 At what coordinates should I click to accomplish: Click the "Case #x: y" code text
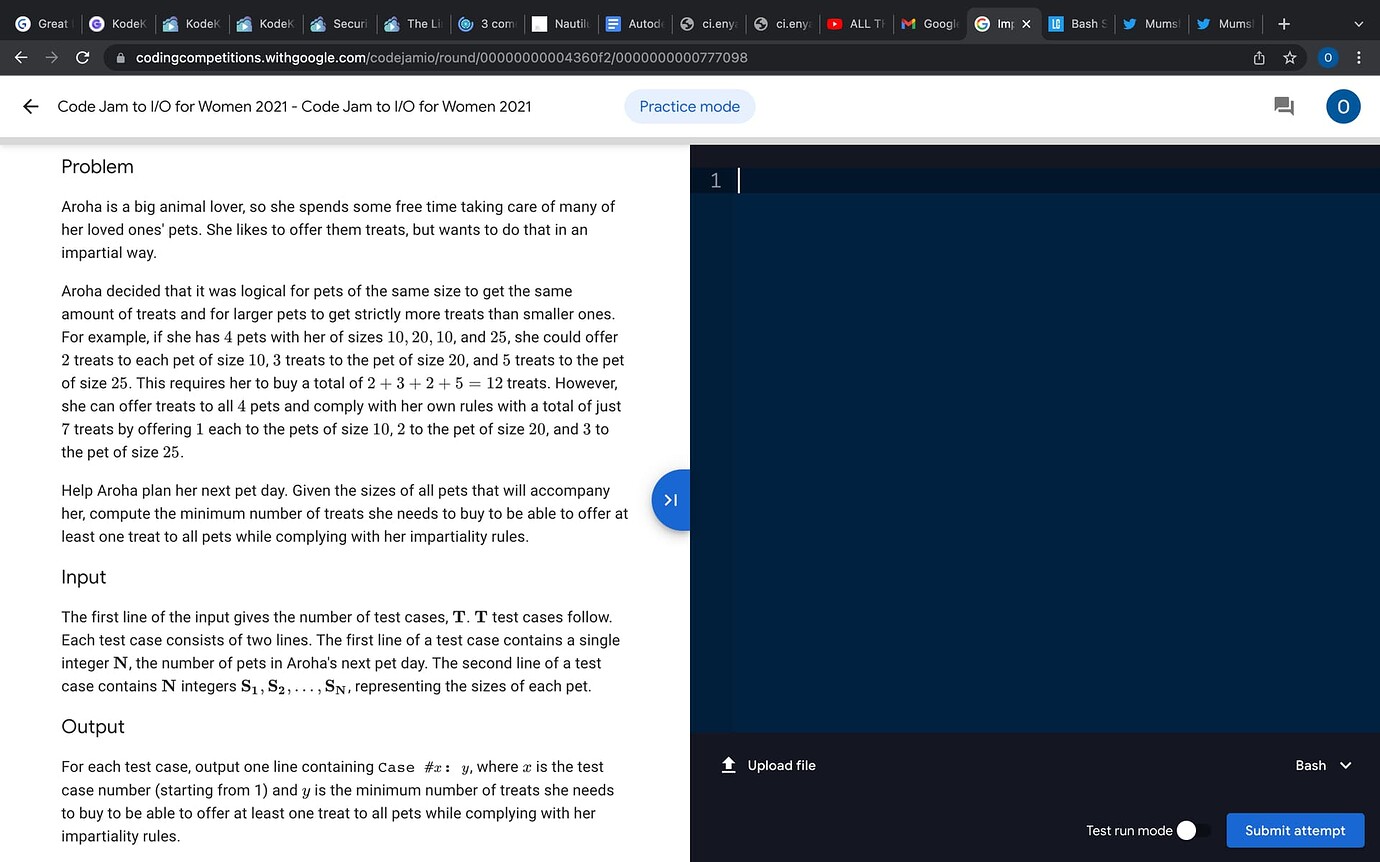[x=424, y=767]
